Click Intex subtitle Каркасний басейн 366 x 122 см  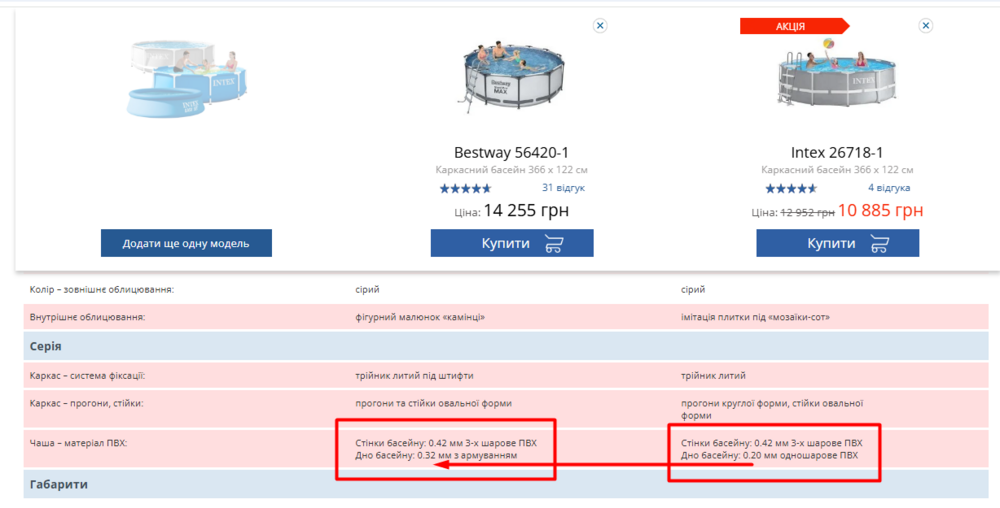pyautogui.click(x=837, y=170)
